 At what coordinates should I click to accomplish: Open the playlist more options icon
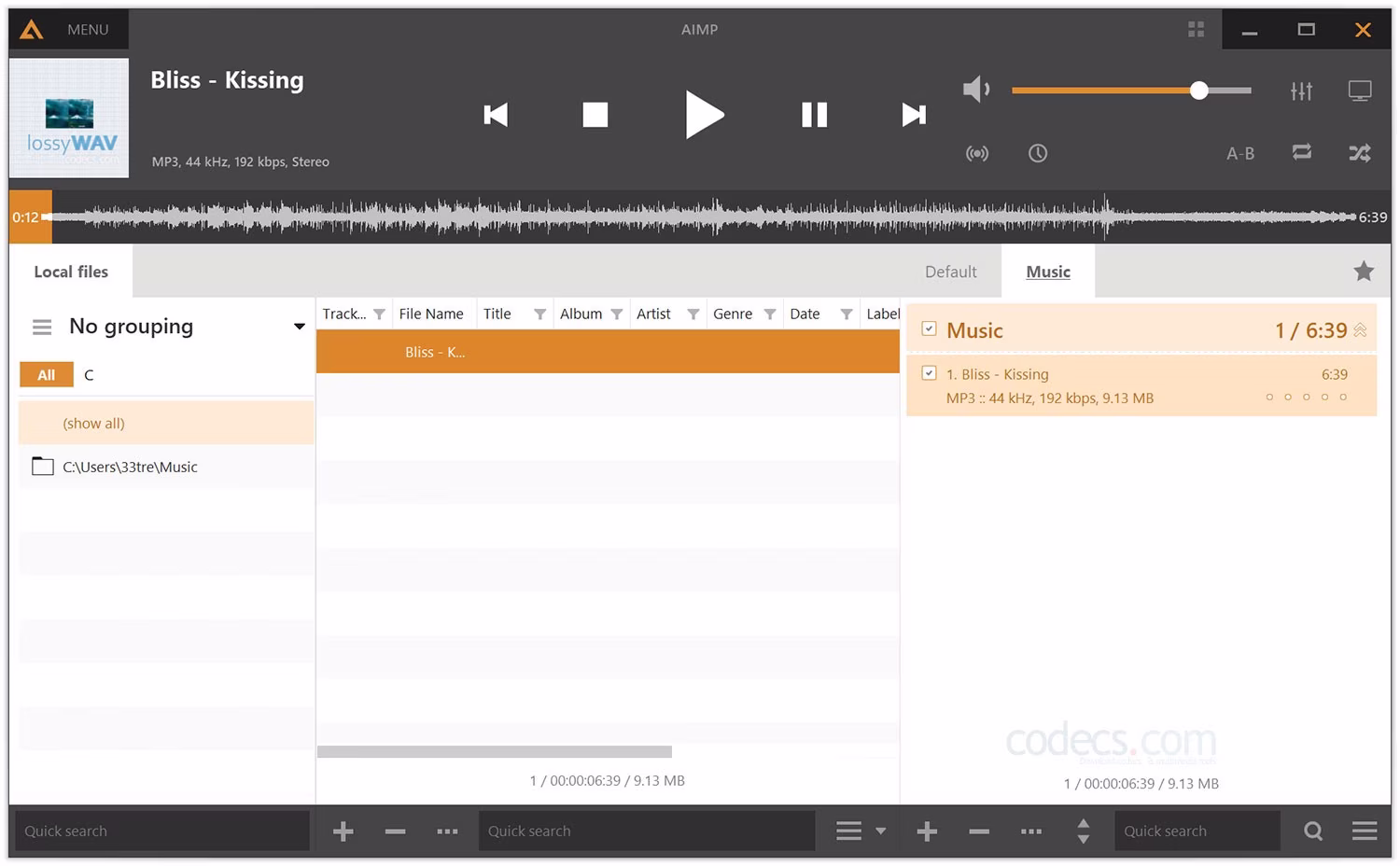[1031, 831]
